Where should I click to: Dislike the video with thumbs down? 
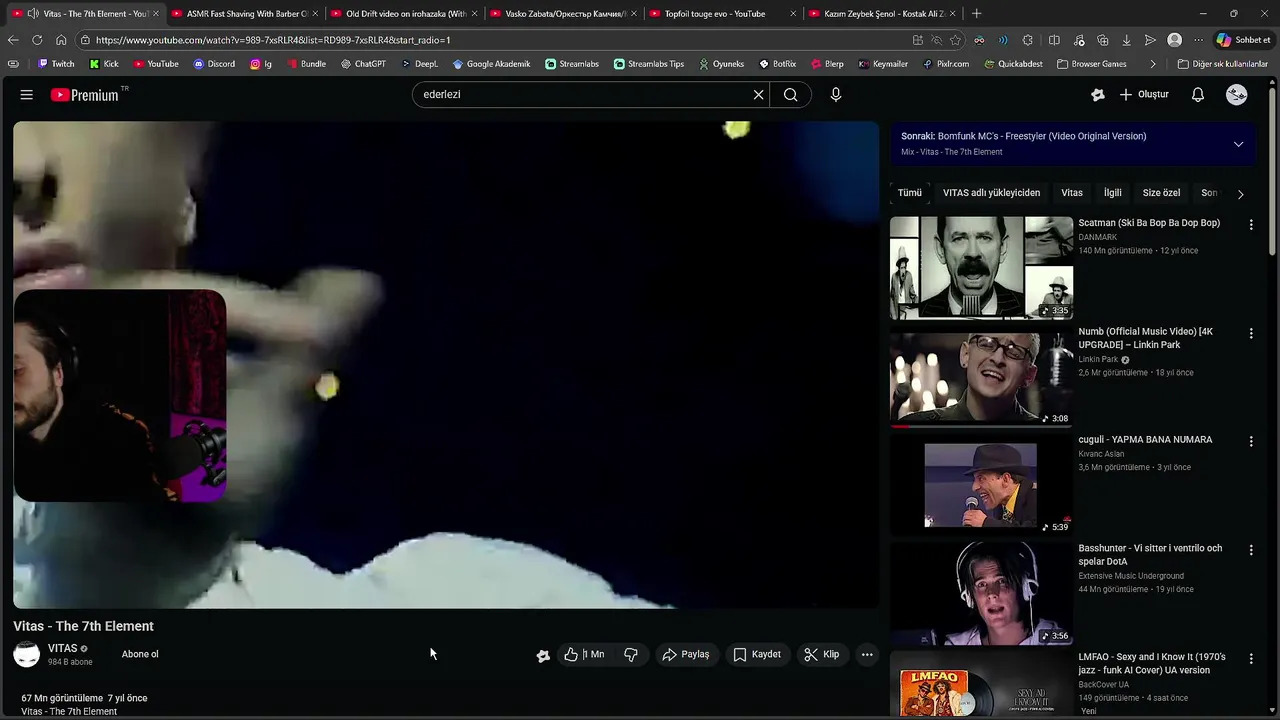coord(631,654)
